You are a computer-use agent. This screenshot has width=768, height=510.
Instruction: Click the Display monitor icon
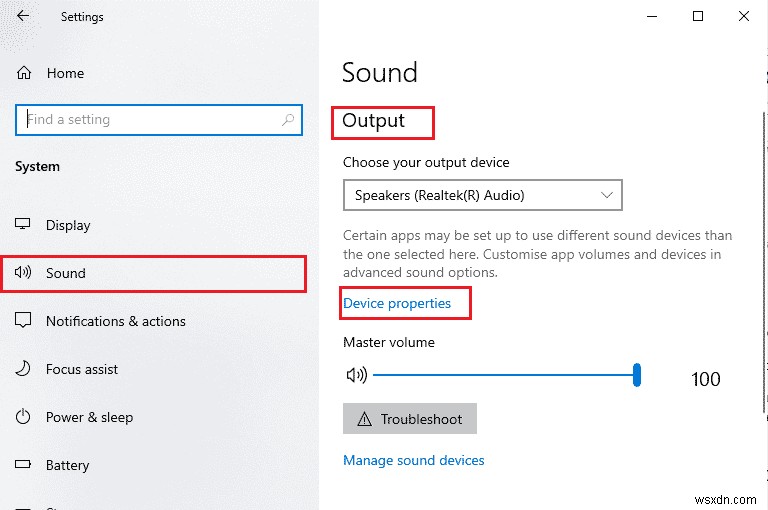point(24,225)
